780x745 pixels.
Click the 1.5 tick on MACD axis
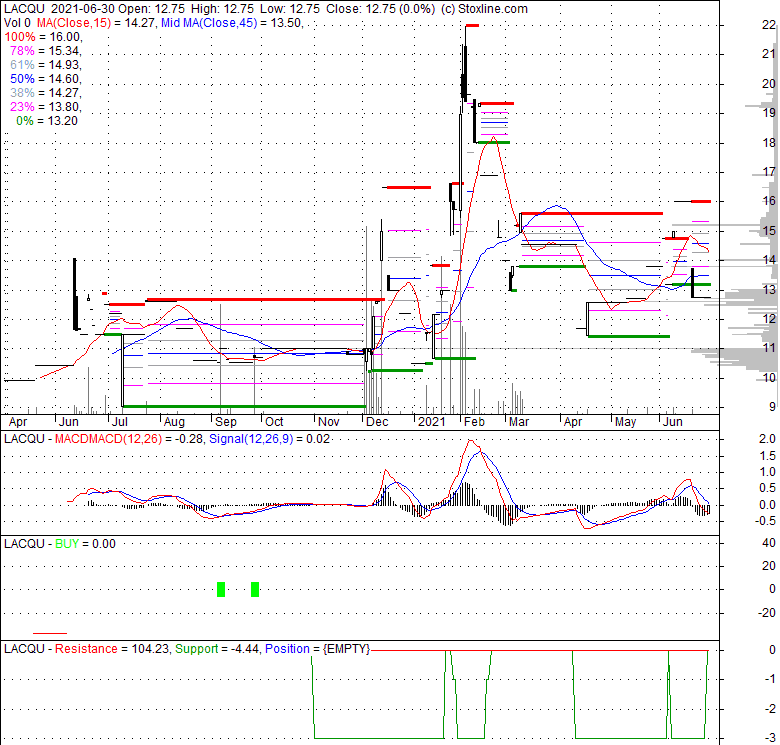(767, 456)
